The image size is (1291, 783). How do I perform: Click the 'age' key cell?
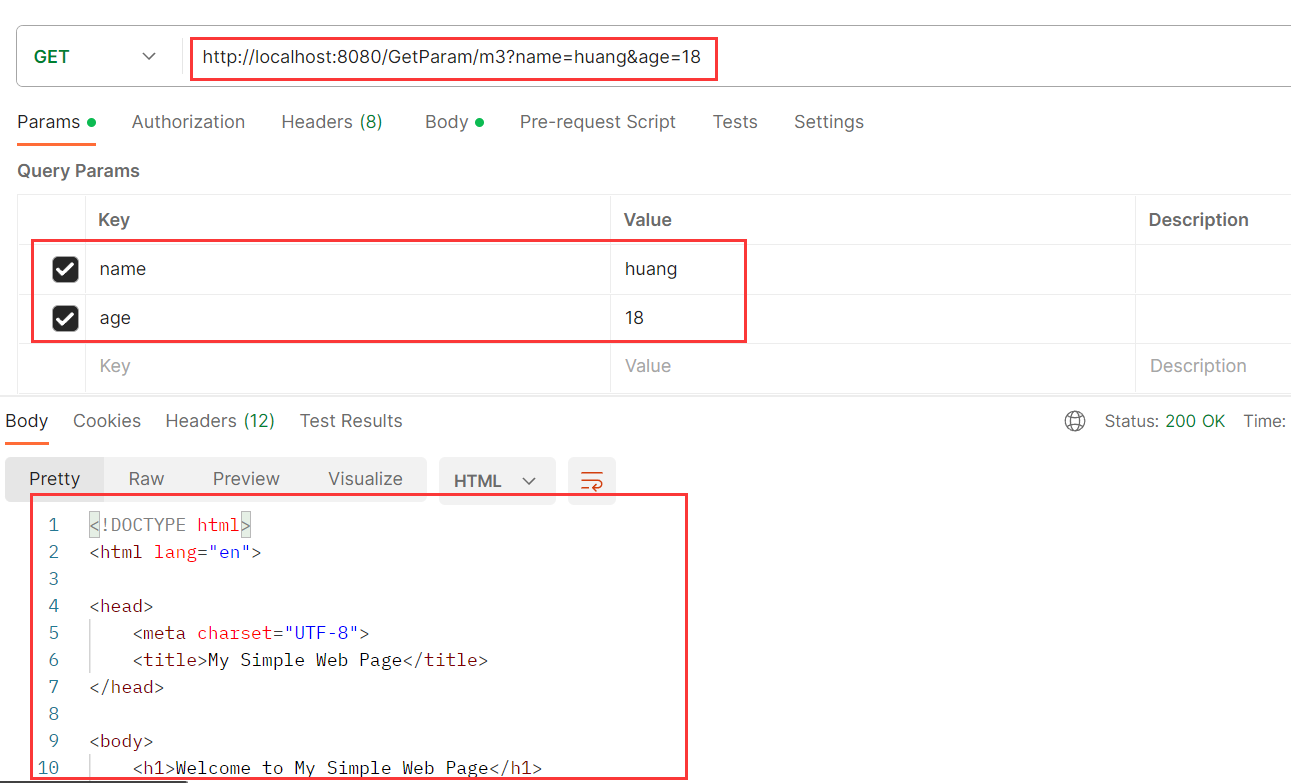[348, 318]
